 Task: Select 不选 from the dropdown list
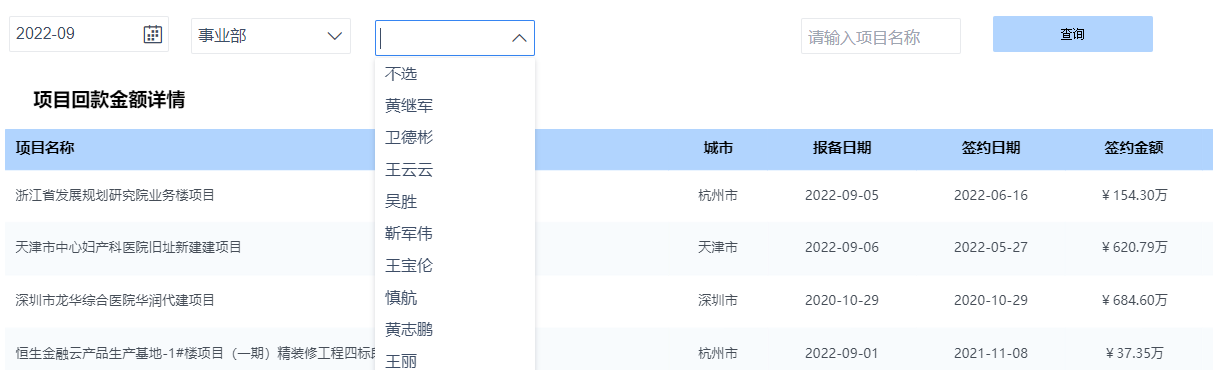click(401, 73)
